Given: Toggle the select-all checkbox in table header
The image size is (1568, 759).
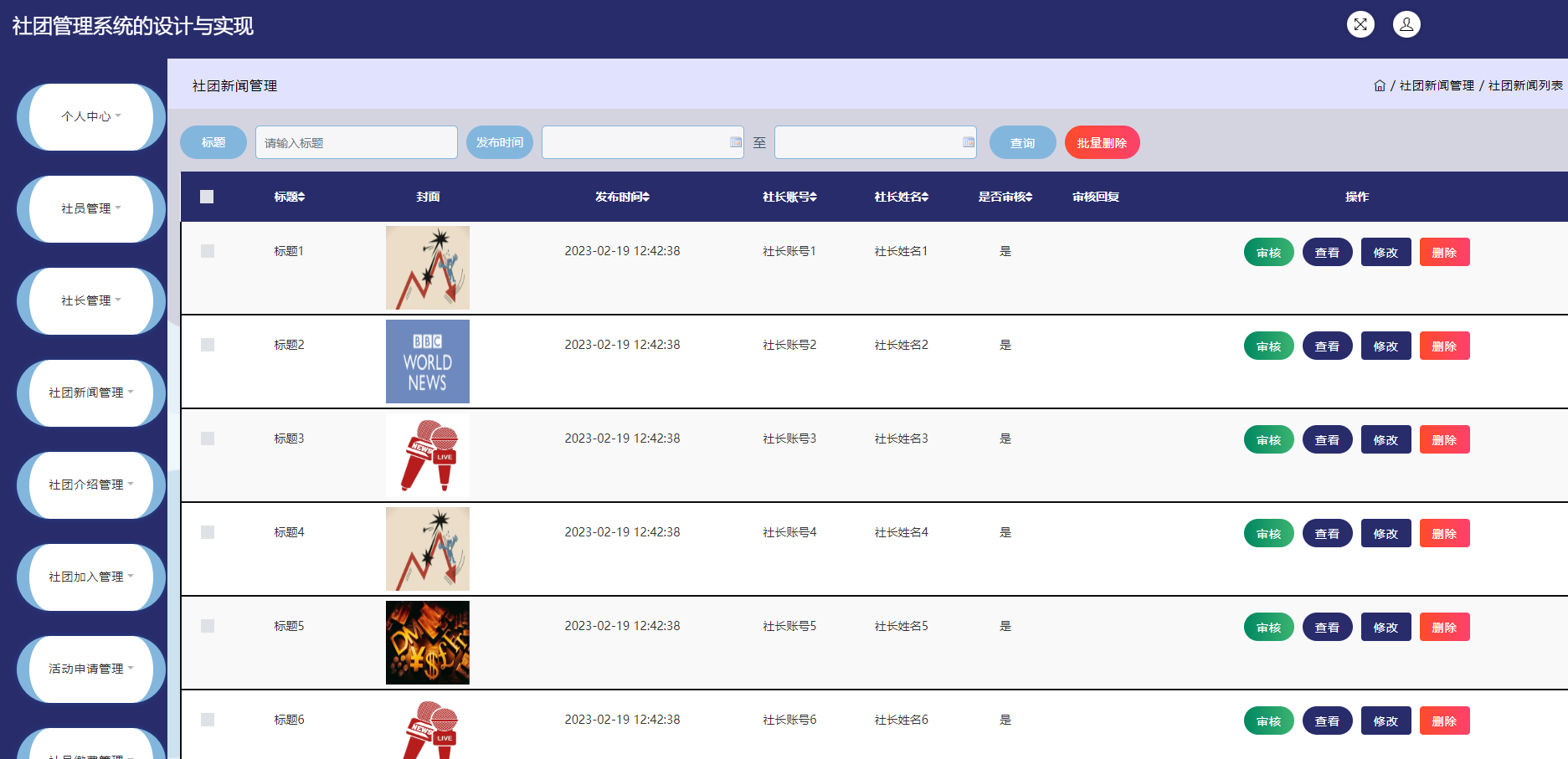Looking at the screenshot, I should (x=207, y=197).
